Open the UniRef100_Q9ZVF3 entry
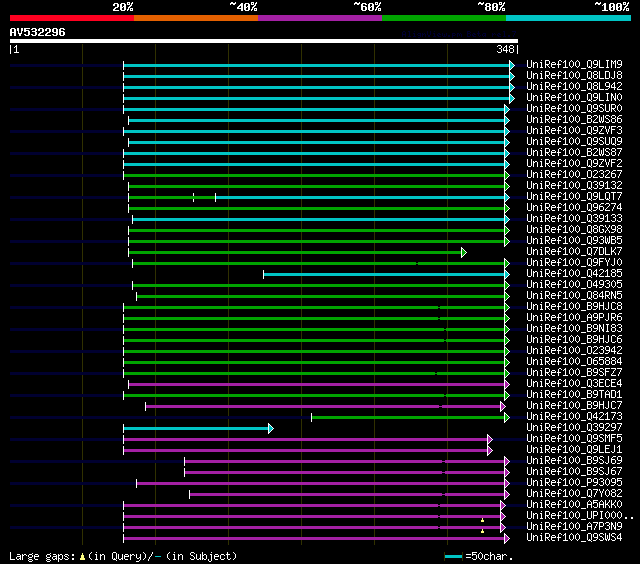Image resolution: width=640 pixels, height=564 pixels. (x=574, y=131)
